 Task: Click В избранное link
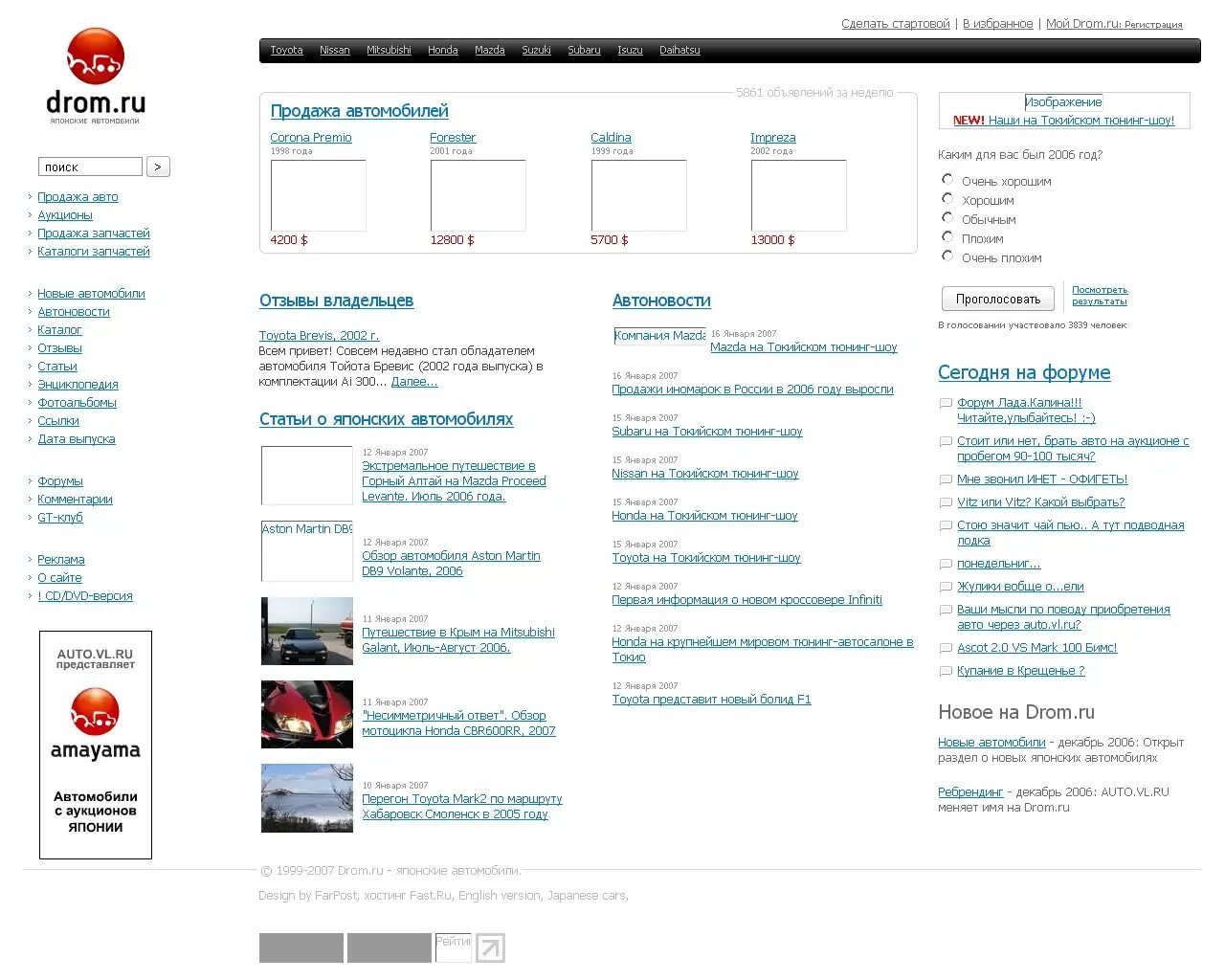[x=998, y=24]
